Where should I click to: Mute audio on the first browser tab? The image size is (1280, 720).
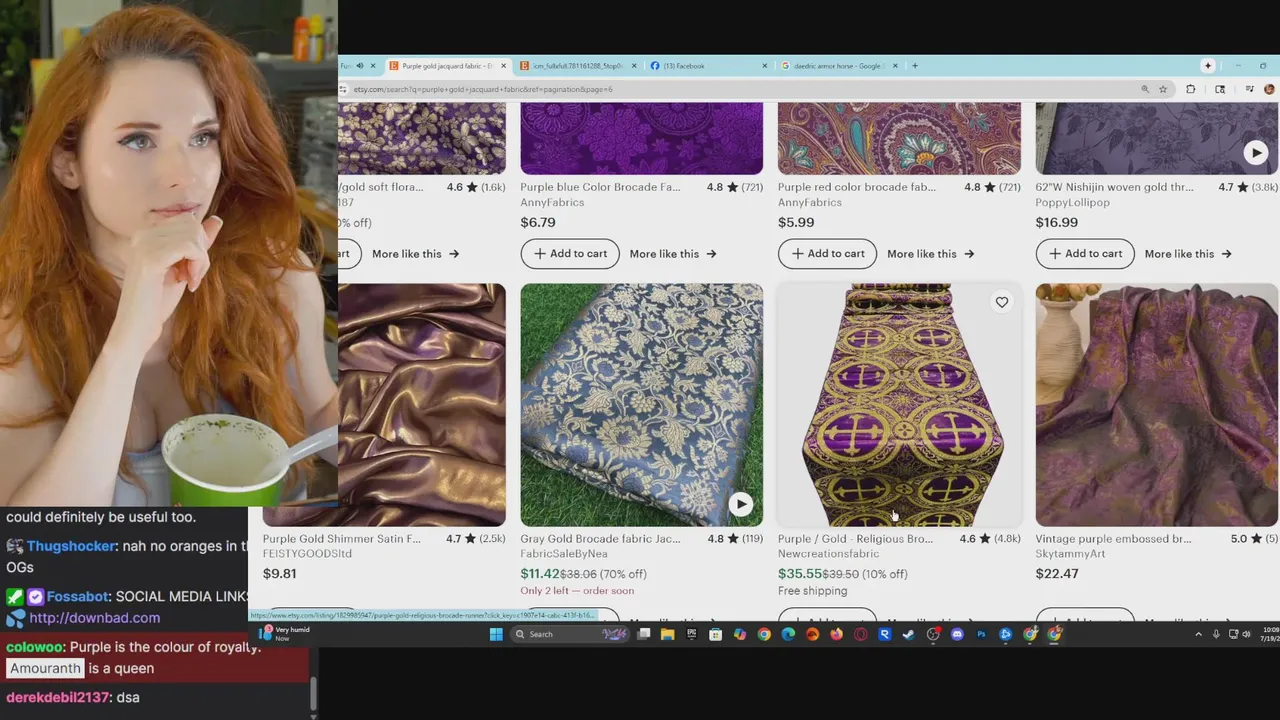coord(359,66)
